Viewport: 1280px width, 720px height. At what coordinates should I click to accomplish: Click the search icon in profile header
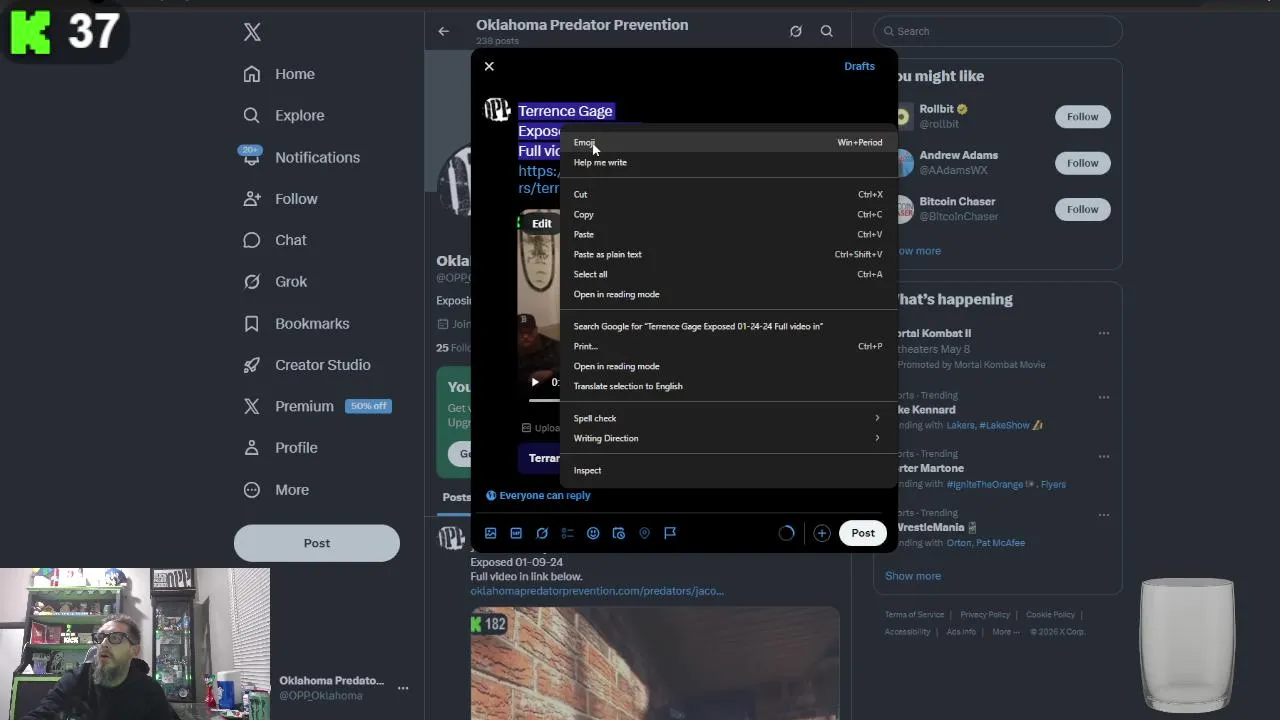pyautogui.click(x=827, y=31)
